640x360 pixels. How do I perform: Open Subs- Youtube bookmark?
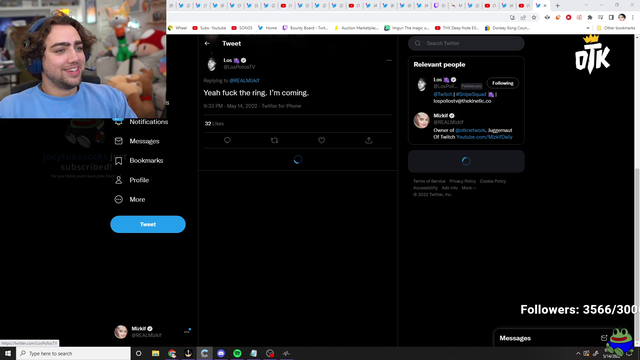click(209, 28)
